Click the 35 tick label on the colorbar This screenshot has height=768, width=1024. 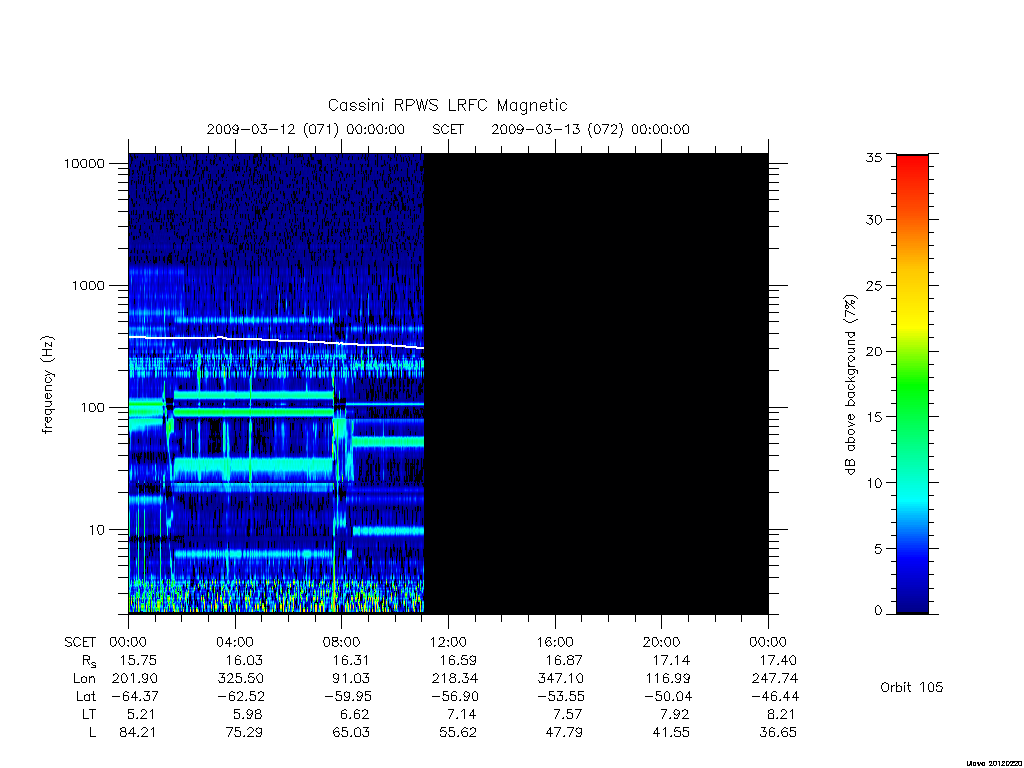tap(874, 157)
